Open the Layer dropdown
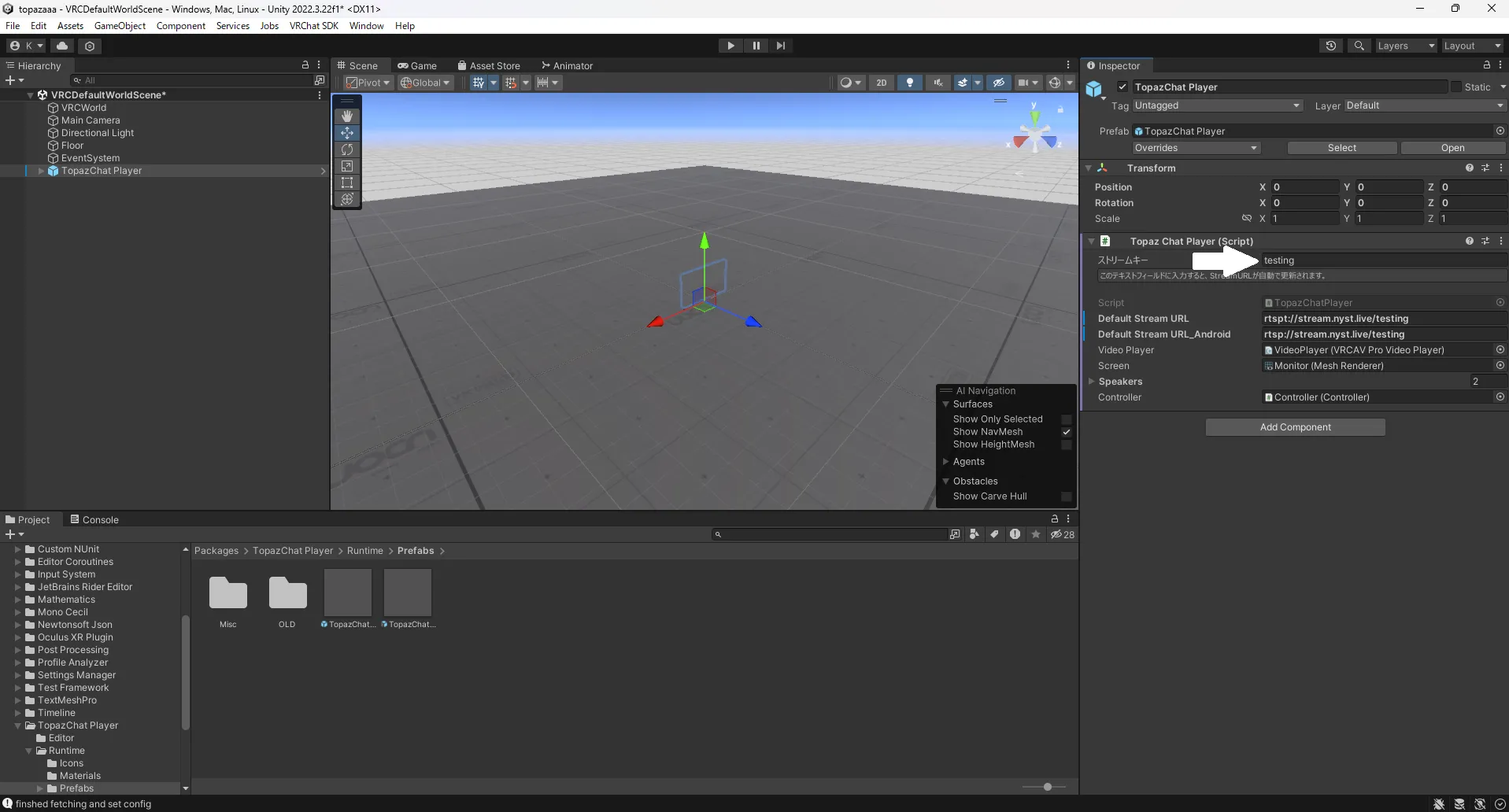 [1425, 105]
